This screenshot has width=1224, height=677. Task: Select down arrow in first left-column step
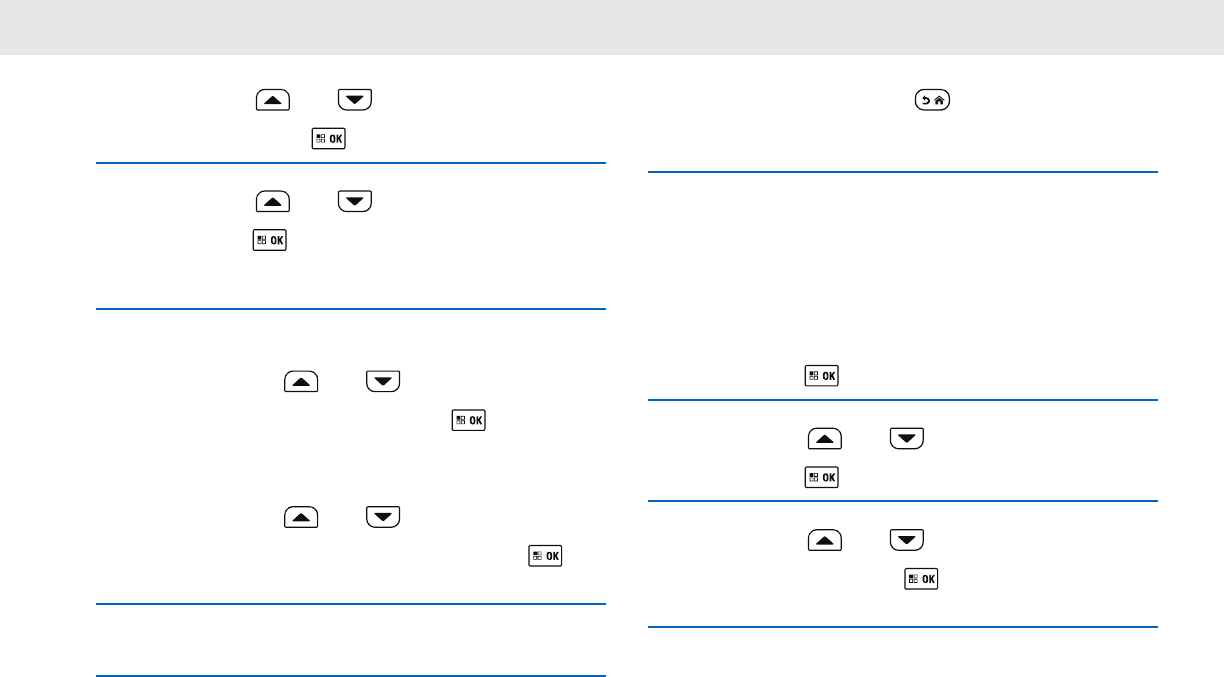coord(355,100)
